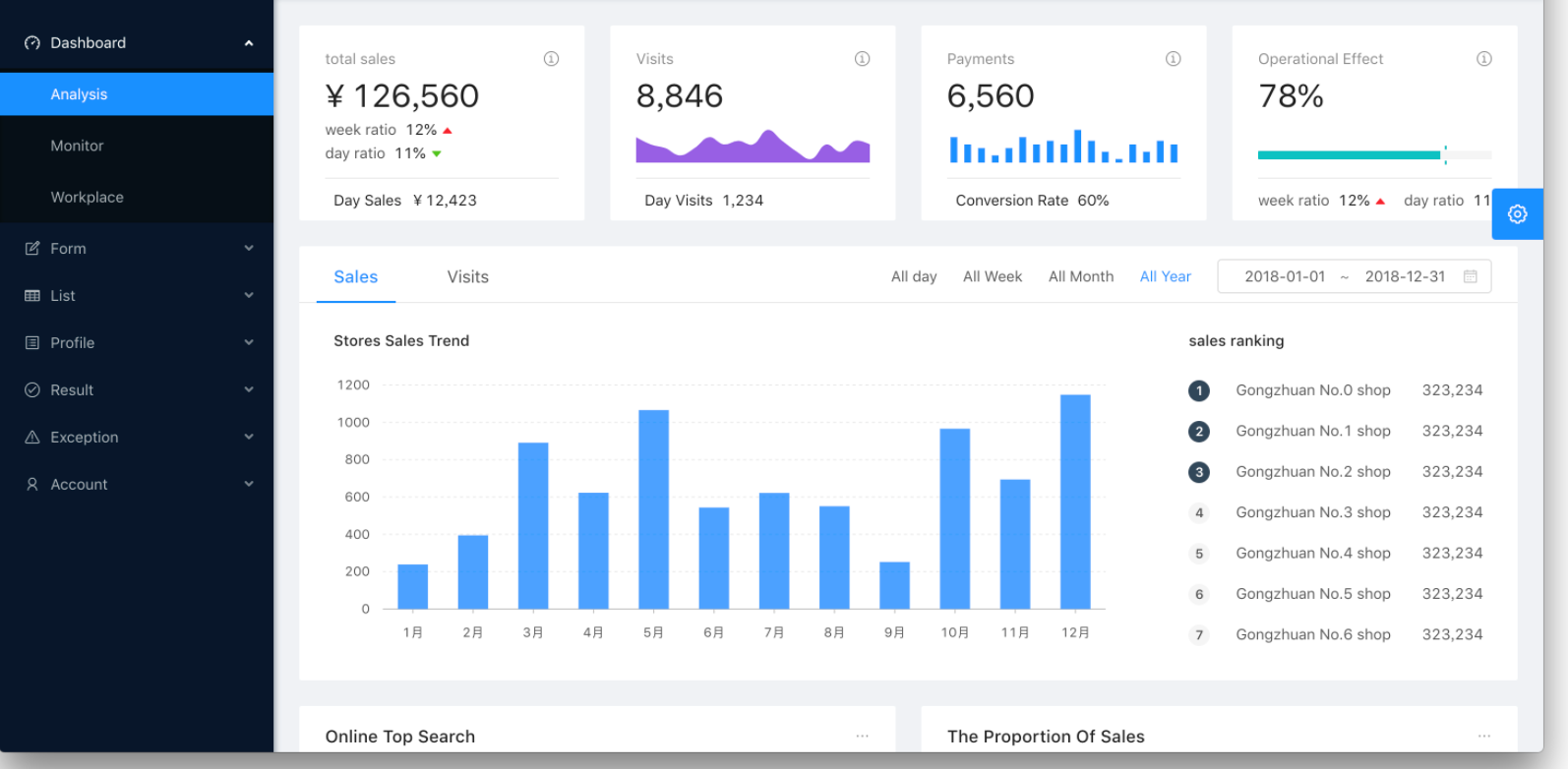Open the ellipsis menu on Online Top Search
This screenshot has height=769, width=1568.
863,737
